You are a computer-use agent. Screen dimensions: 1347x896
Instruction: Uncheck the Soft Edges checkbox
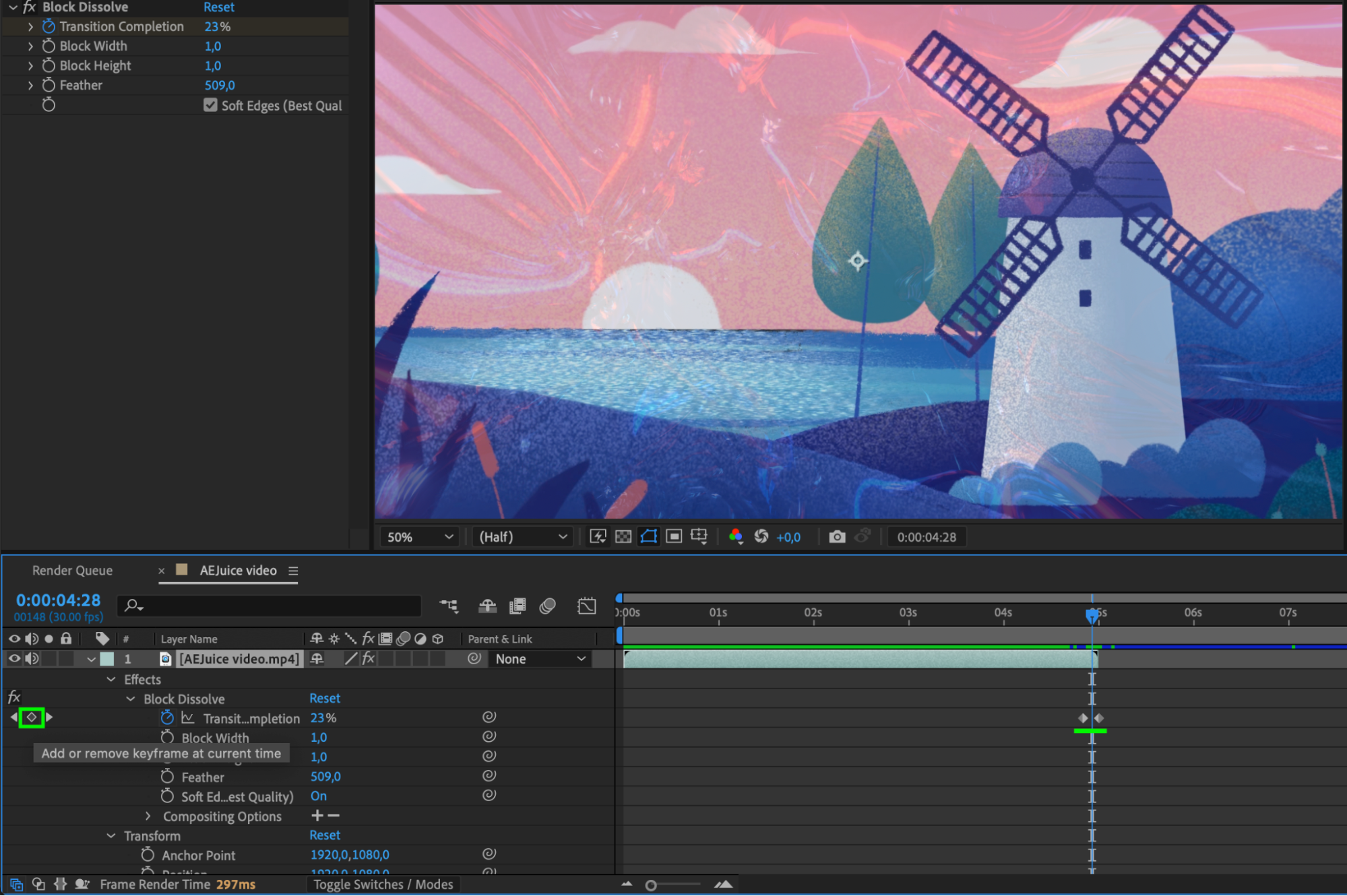click(x=210, y=105)
